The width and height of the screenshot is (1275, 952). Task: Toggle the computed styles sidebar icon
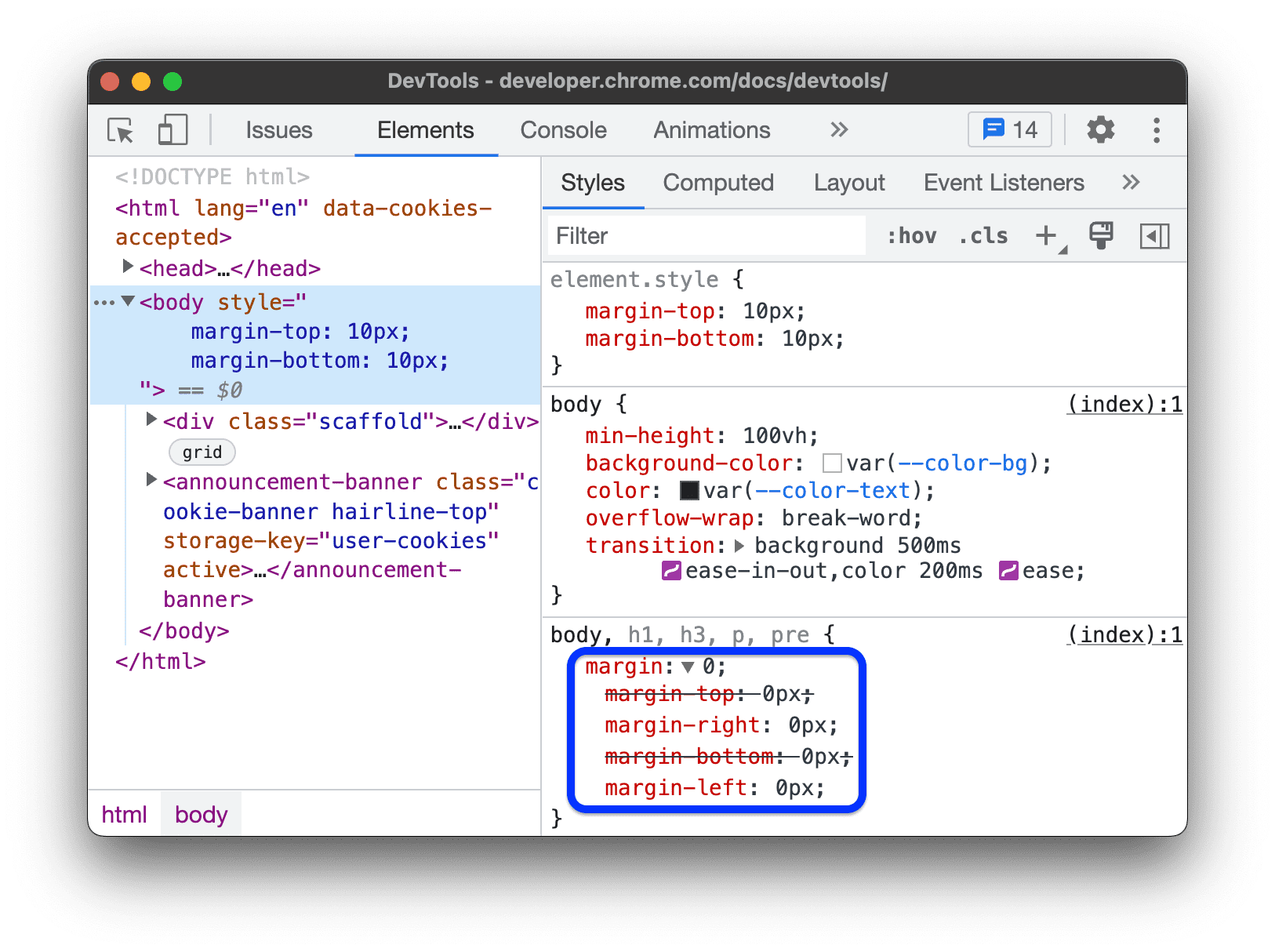pos(1153,235)
